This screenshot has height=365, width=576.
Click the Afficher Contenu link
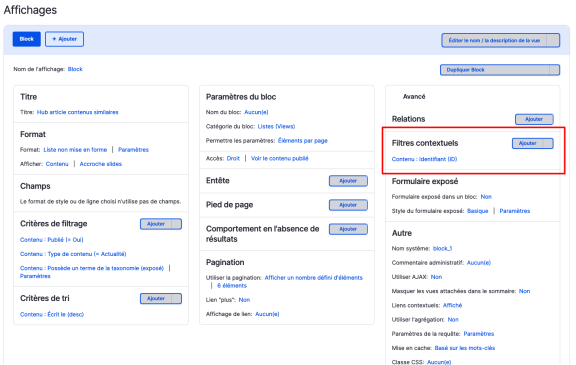coord(57,164)
